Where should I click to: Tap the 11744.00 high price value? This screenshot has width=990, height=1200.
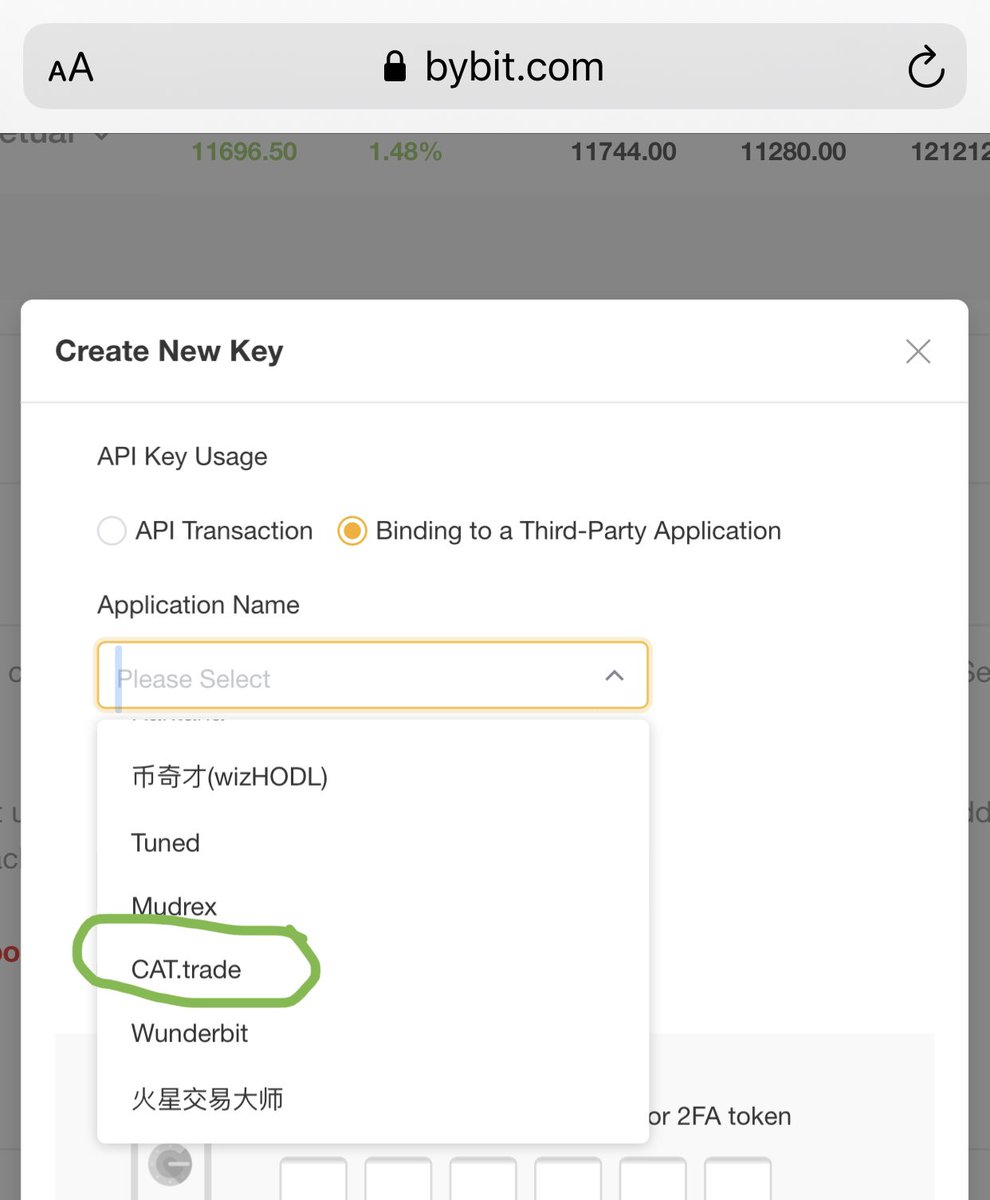click(624, 152)
